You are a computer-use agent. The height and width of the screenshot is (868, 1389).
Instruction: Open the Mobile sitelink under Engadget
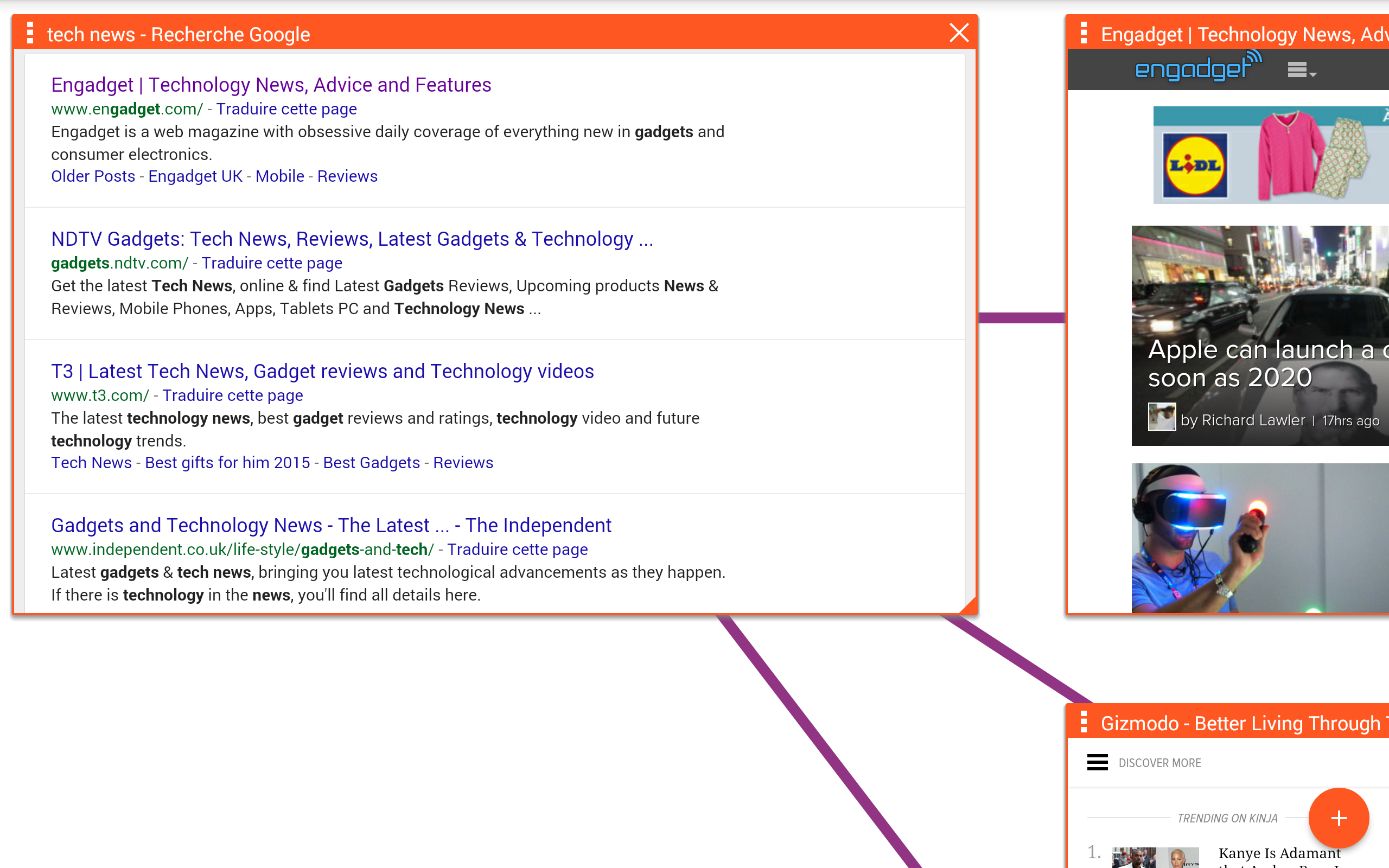(x=279, y=176)
